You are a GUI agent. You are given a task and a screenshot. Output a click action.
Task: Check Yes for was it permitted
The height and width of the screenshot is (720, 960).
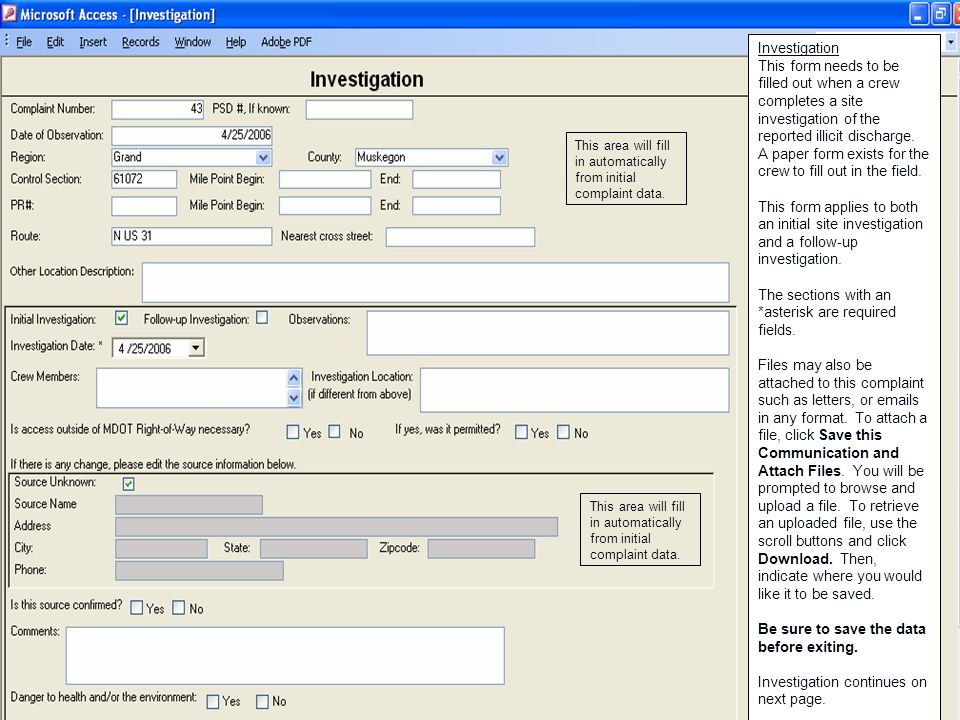(521, 432)
